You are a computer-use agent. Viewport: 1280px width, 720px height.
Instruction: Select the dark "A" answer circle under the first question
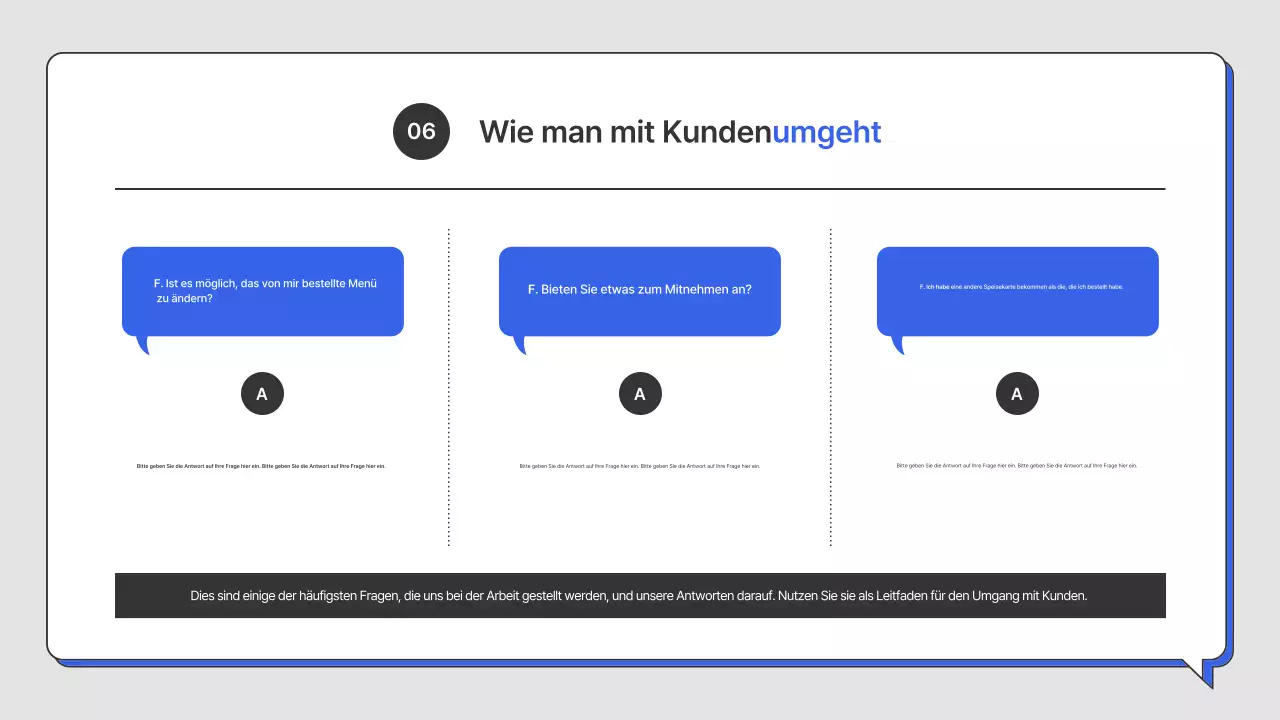click(262, 393)
